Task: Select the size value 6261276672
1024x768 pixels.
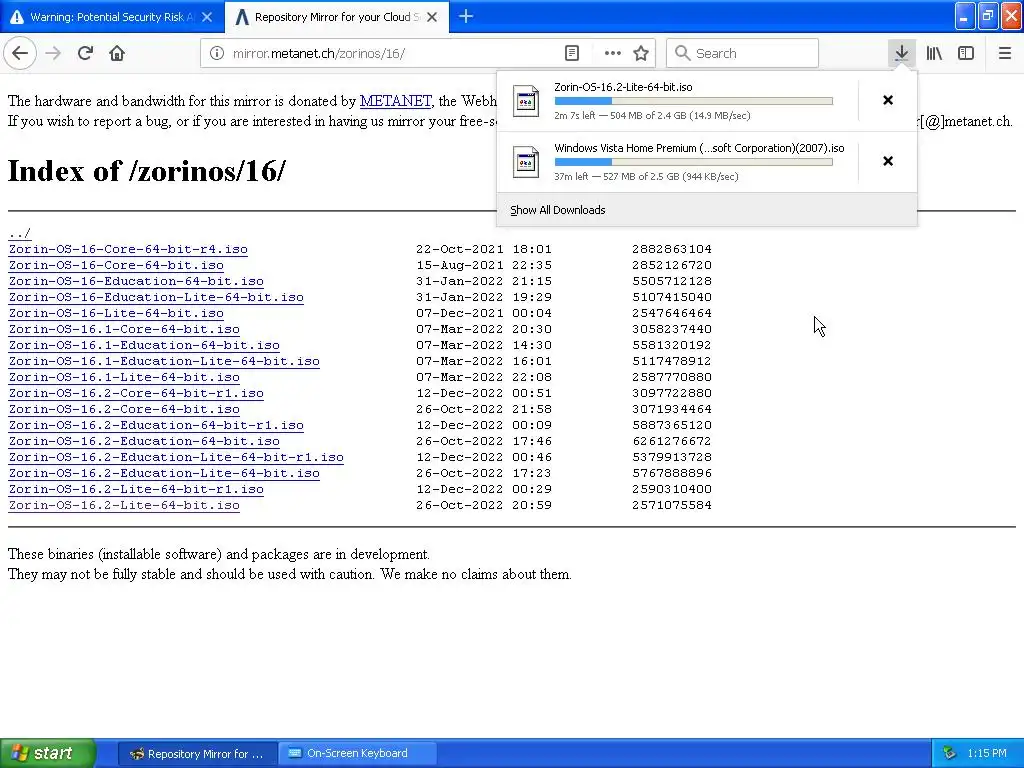Action: (671, 441)
